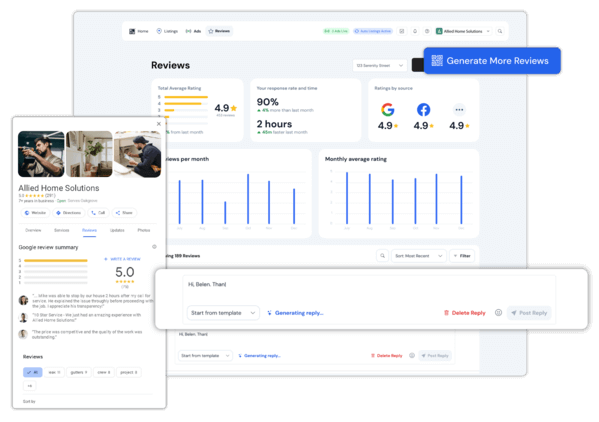Click the 4.9 Total Average Rating value
The image size is (599, 422).
tap(222, 108)
